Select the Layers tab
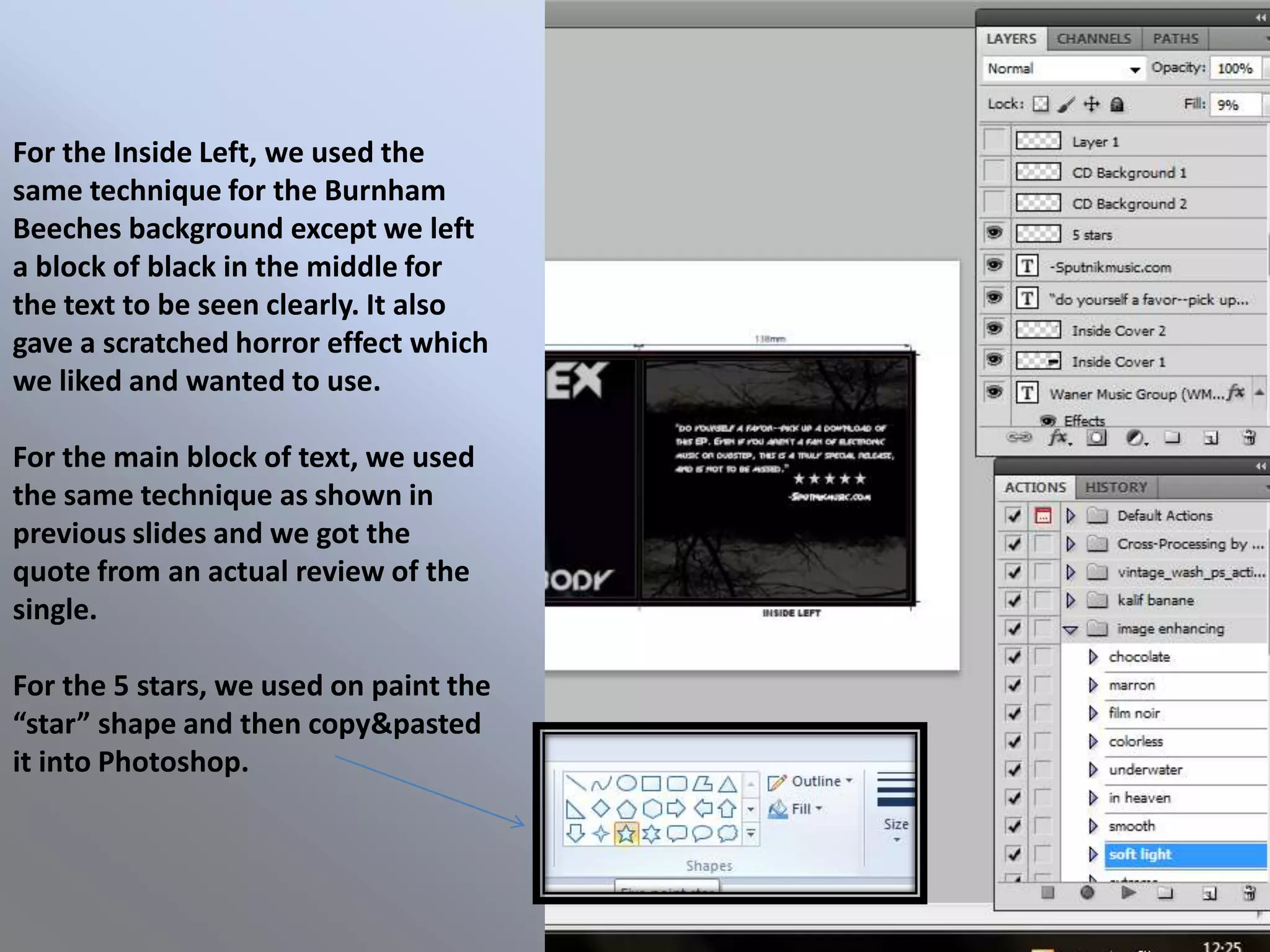1270x952 pixels. tap(1011, 38)
